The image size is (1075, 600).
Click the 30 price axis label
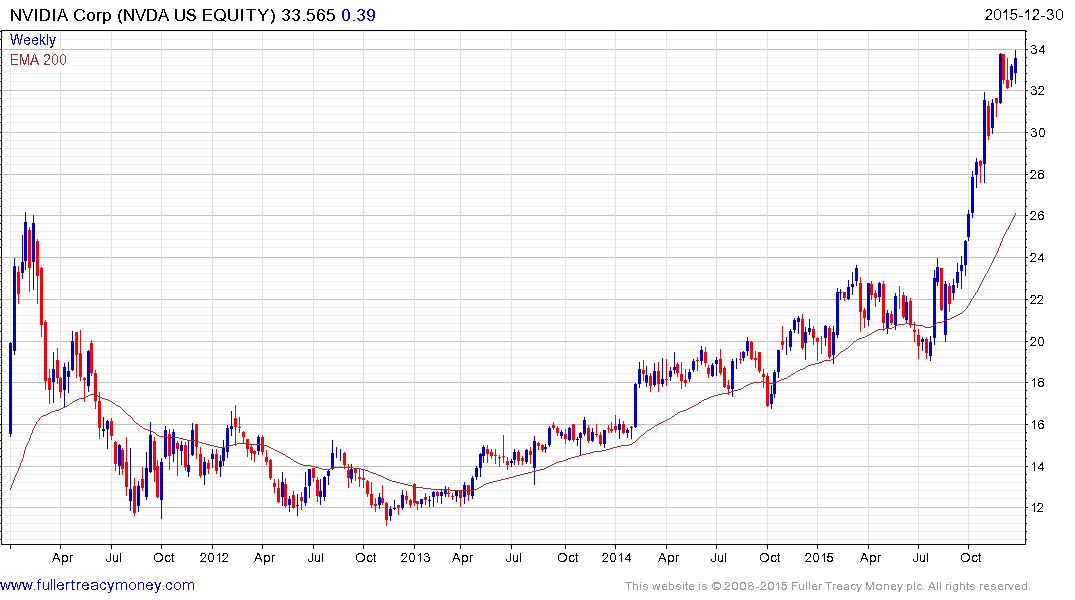(x=1038, y=132)
